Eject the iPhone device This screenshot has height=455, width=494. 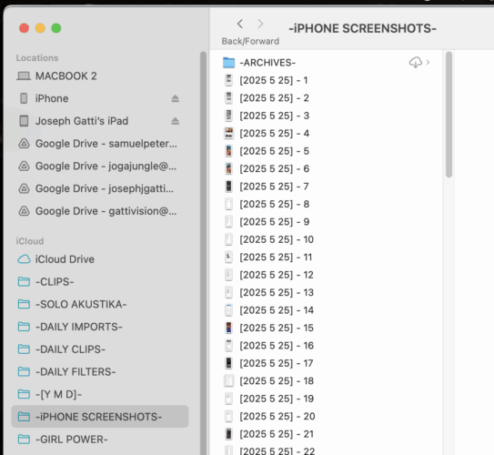175,99
